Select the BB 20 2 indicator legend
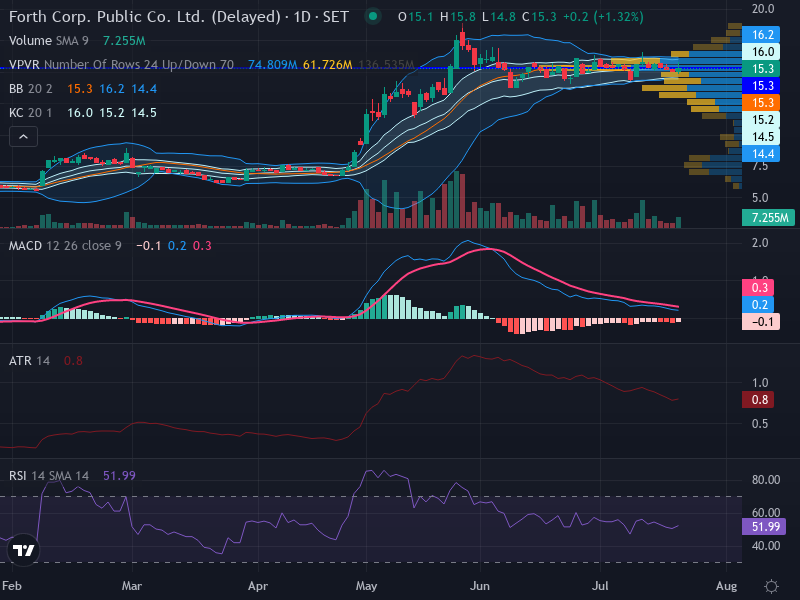The height and width of the screenshot is (600, 800). pos(31,89)
